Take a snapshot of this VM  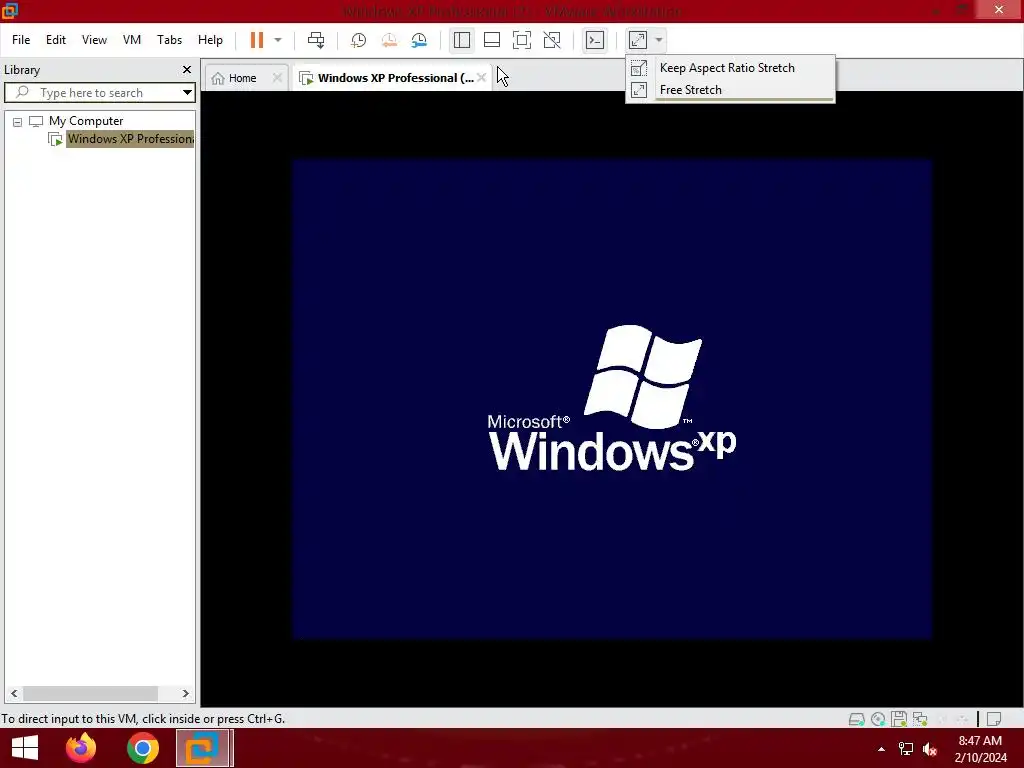click(x=359, y=40)
